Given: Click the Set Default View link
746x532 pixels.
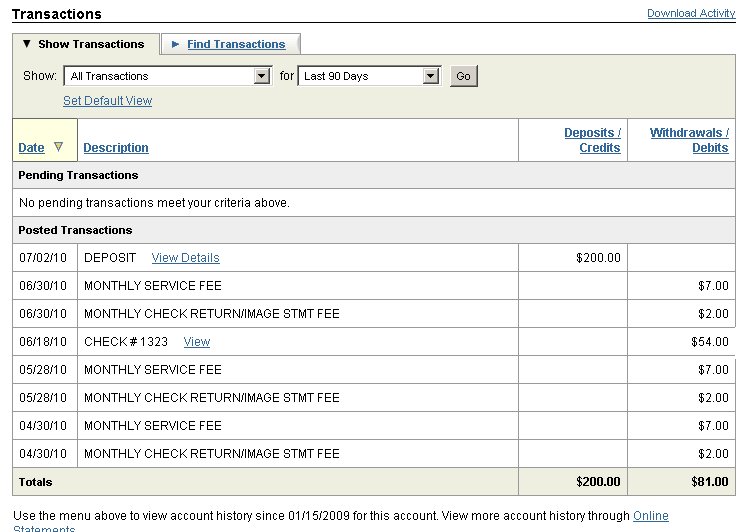Looking at the screenshot, I should (x=107, y=101).
